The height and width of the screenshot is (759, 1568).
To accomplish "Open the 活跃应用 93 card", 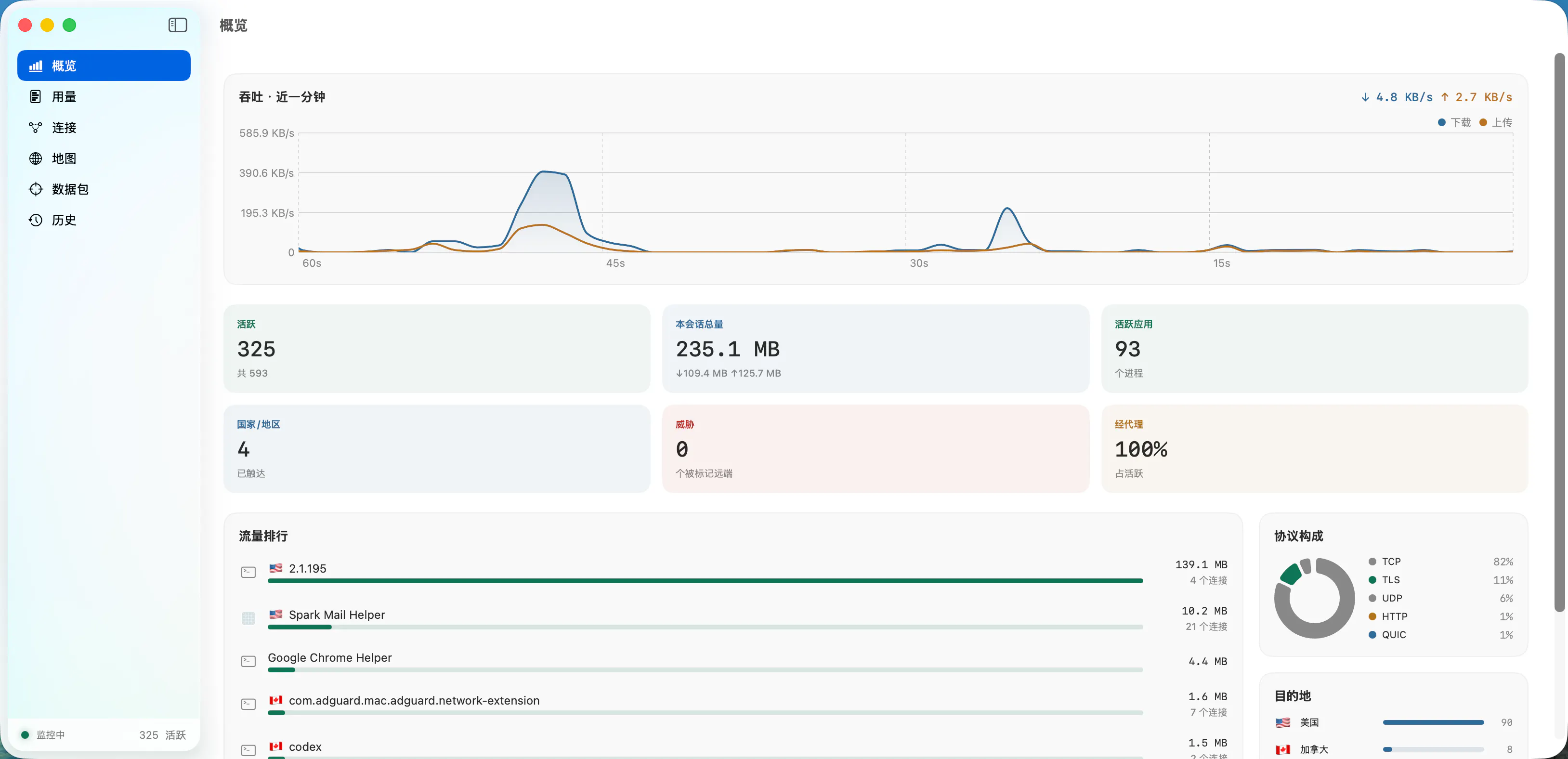I will 1314,349.
